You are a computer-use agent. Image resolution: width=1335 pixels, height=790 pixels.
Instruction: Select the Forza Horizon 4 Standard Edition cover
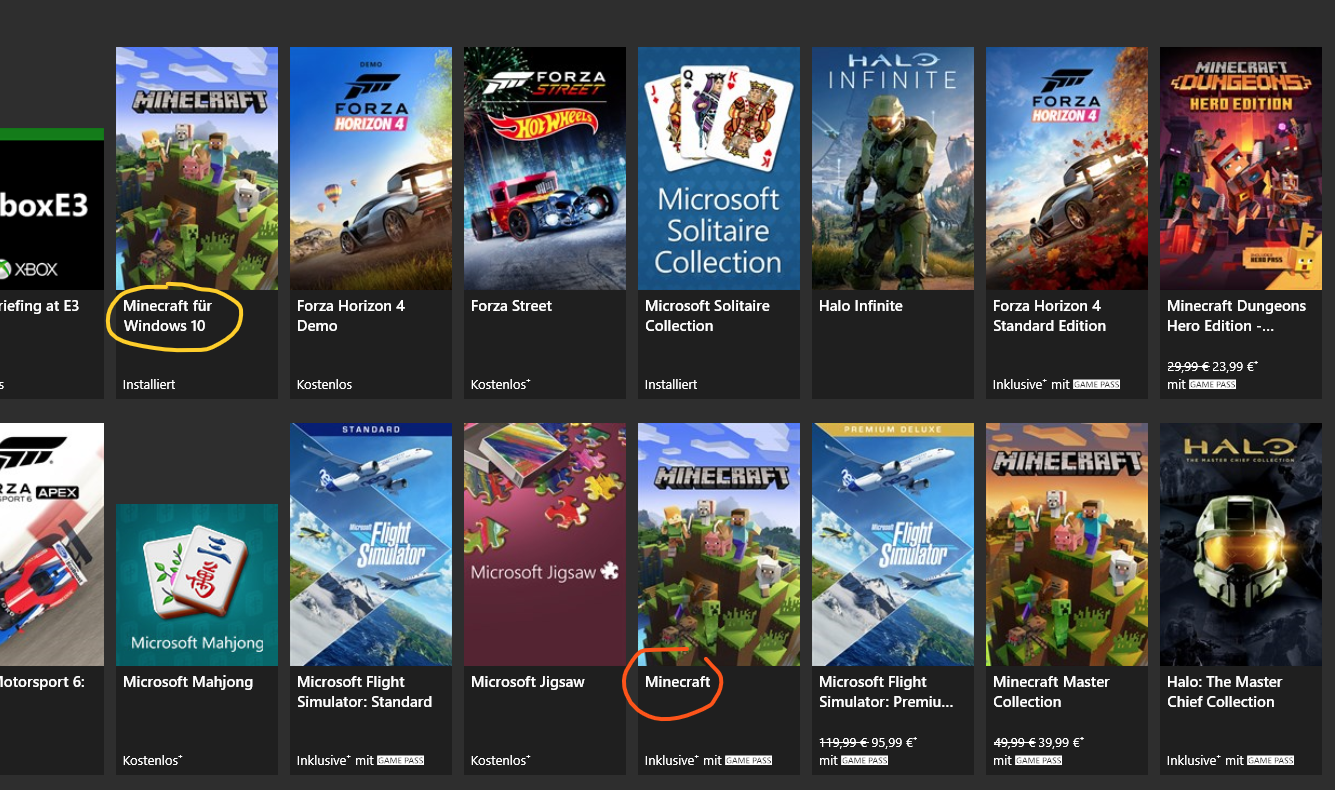tap(1067, 168)
